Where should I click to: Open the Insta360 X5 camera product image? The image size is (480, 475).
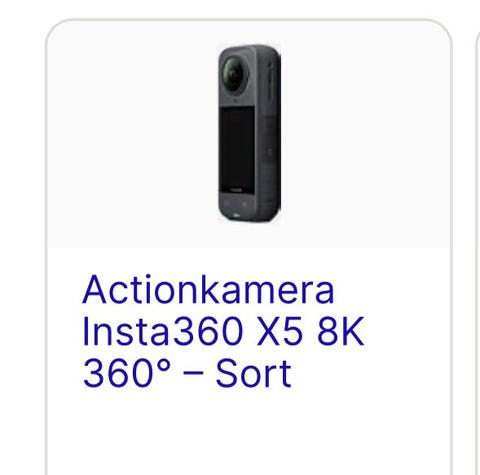click(x=249, y=133)
